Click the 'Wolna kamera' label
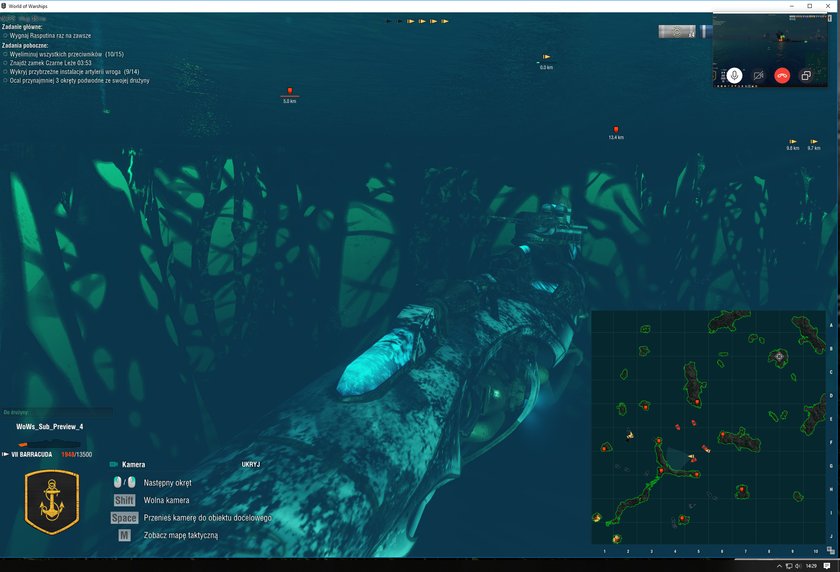 click(167, 500)
